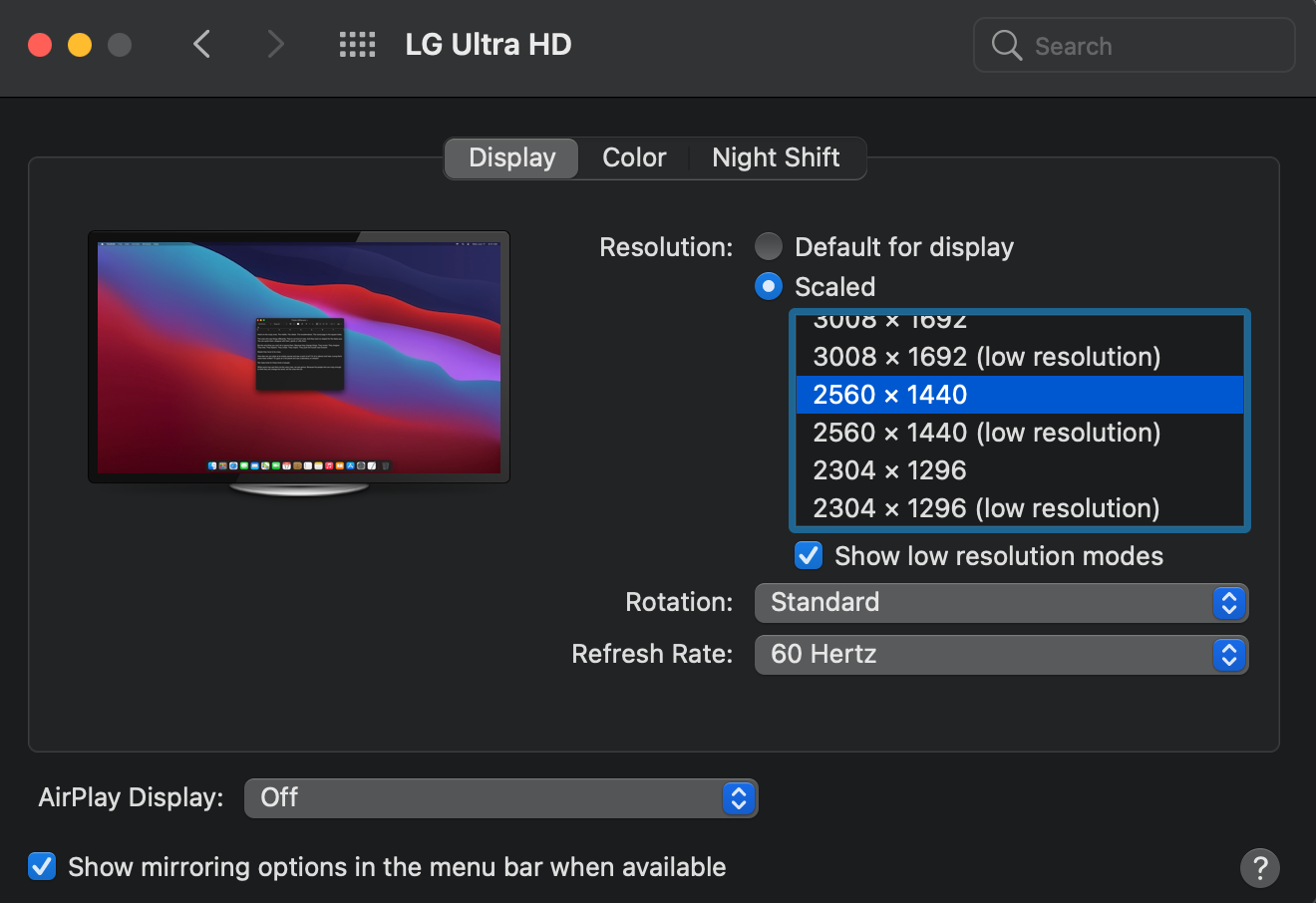The image size is (1316, 903).
Task: Show all preferences grid icon
Action: [x=357, y=45]
